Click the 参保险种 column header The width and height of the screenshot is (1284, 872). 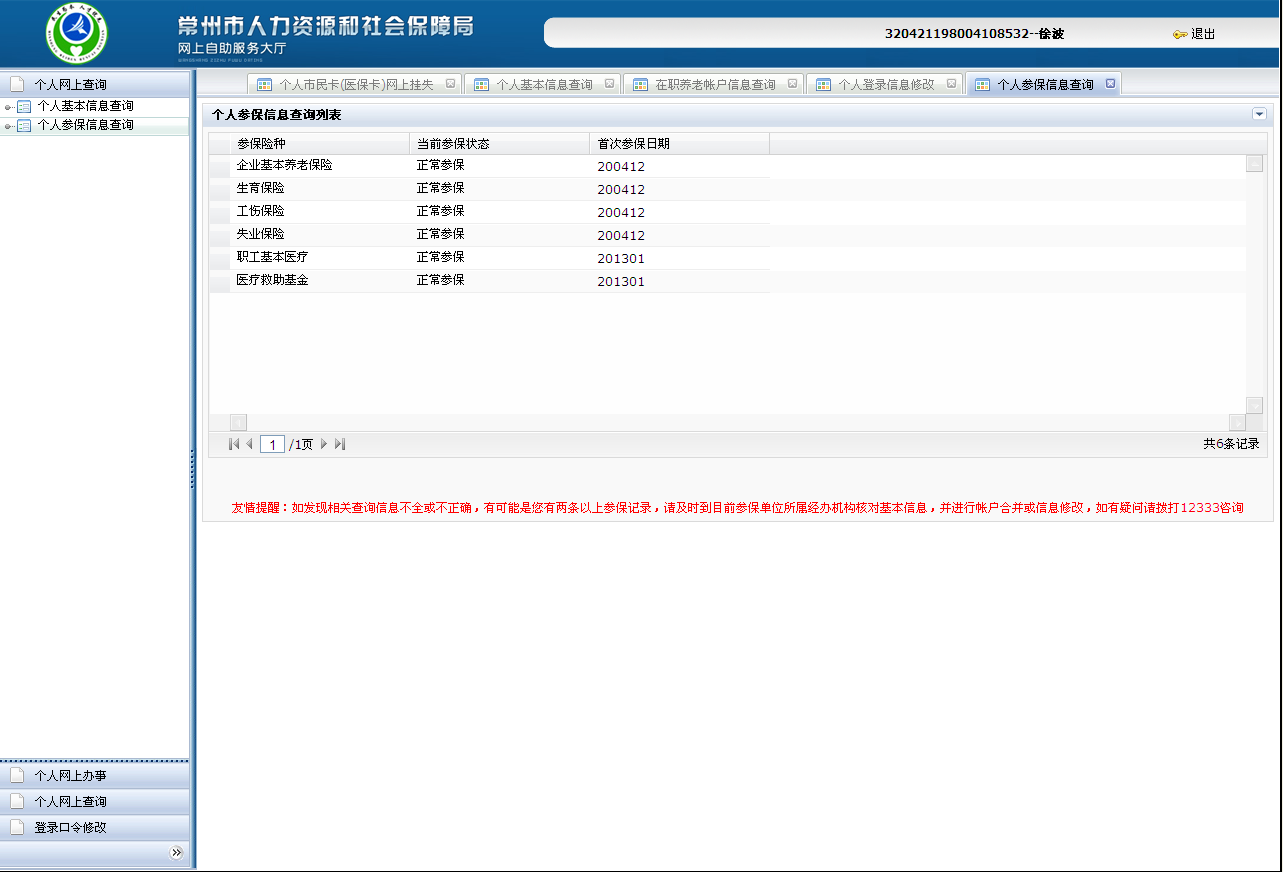(x=320, y=144)
